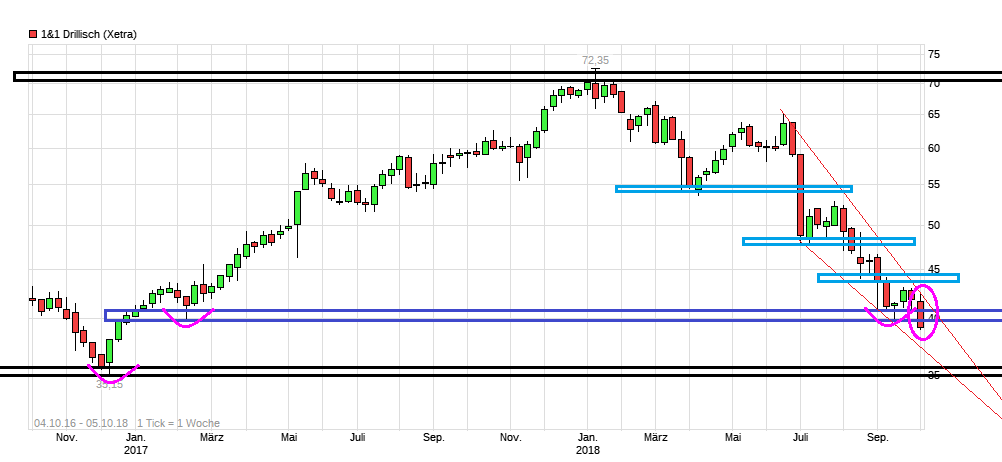
Task: Click the price axis value 50
Action: [x=934, y=225]
